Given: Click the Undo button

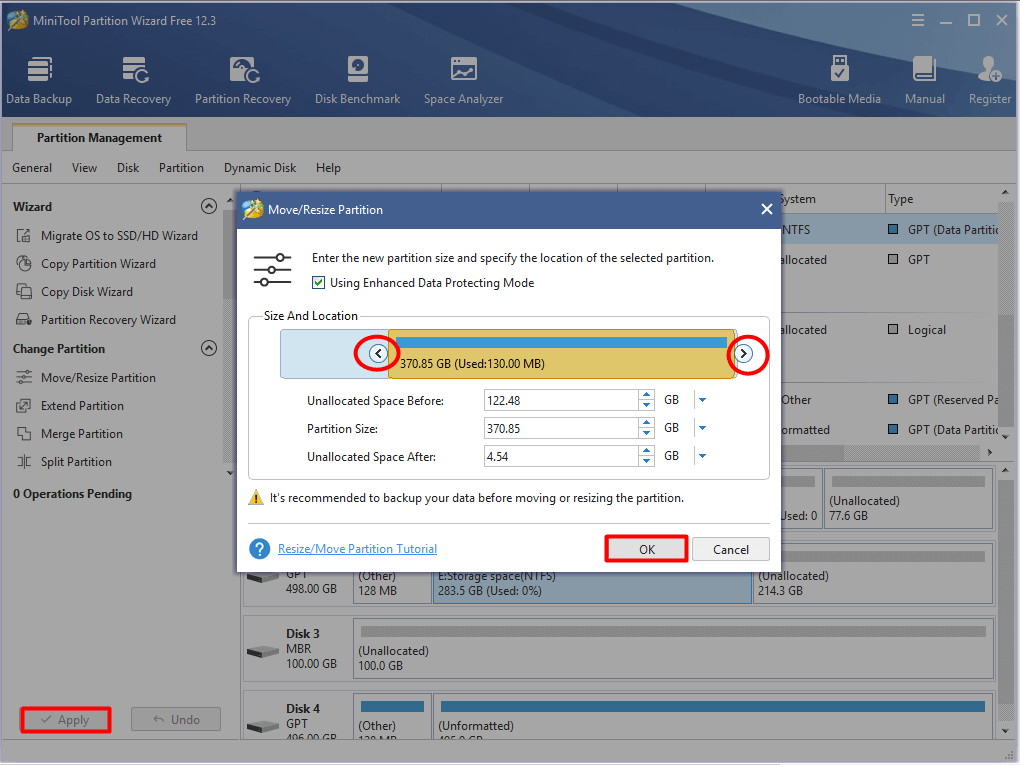Looking at the screenshot, I should click(176, 719).
